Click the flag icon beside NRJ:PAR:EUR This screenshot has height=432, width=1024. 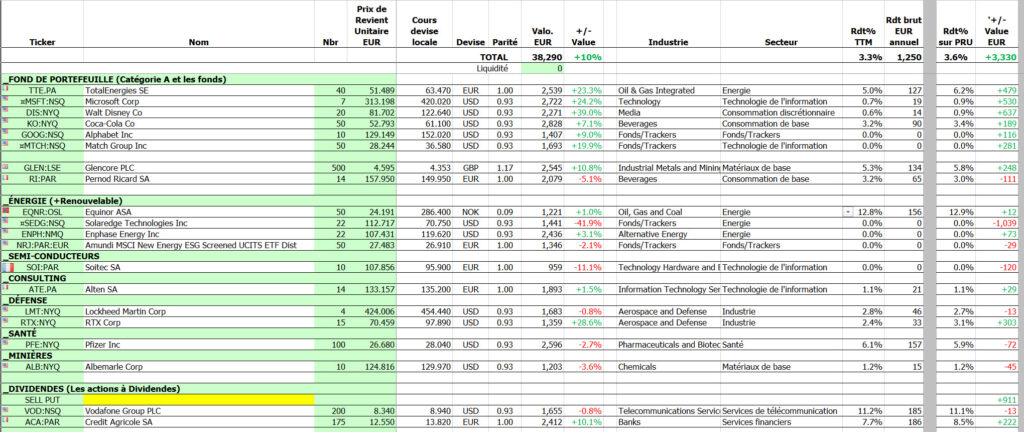coord(5,244)
